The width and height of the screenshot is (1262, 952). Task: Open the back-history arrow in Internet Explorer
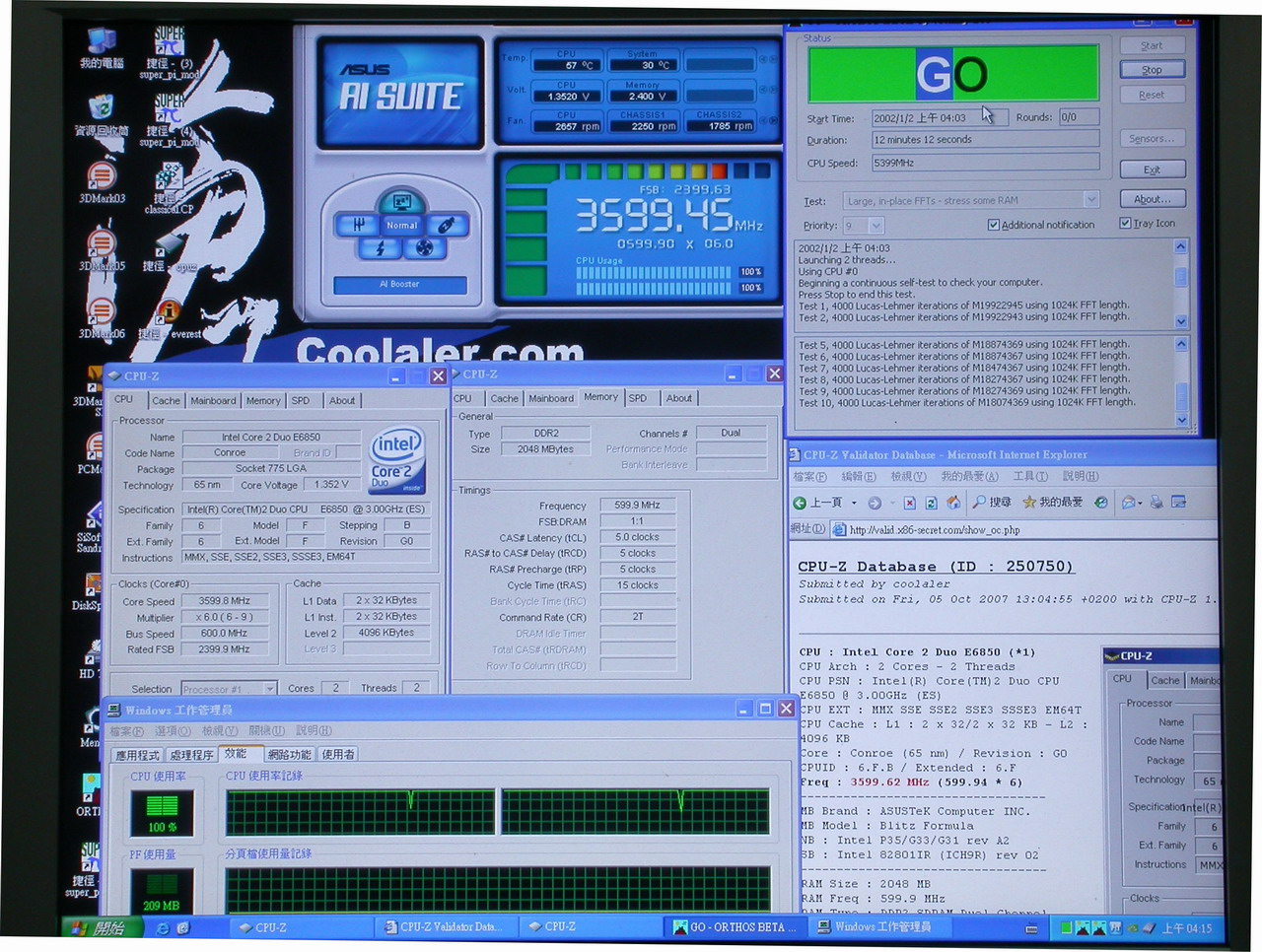click(854, 503)
